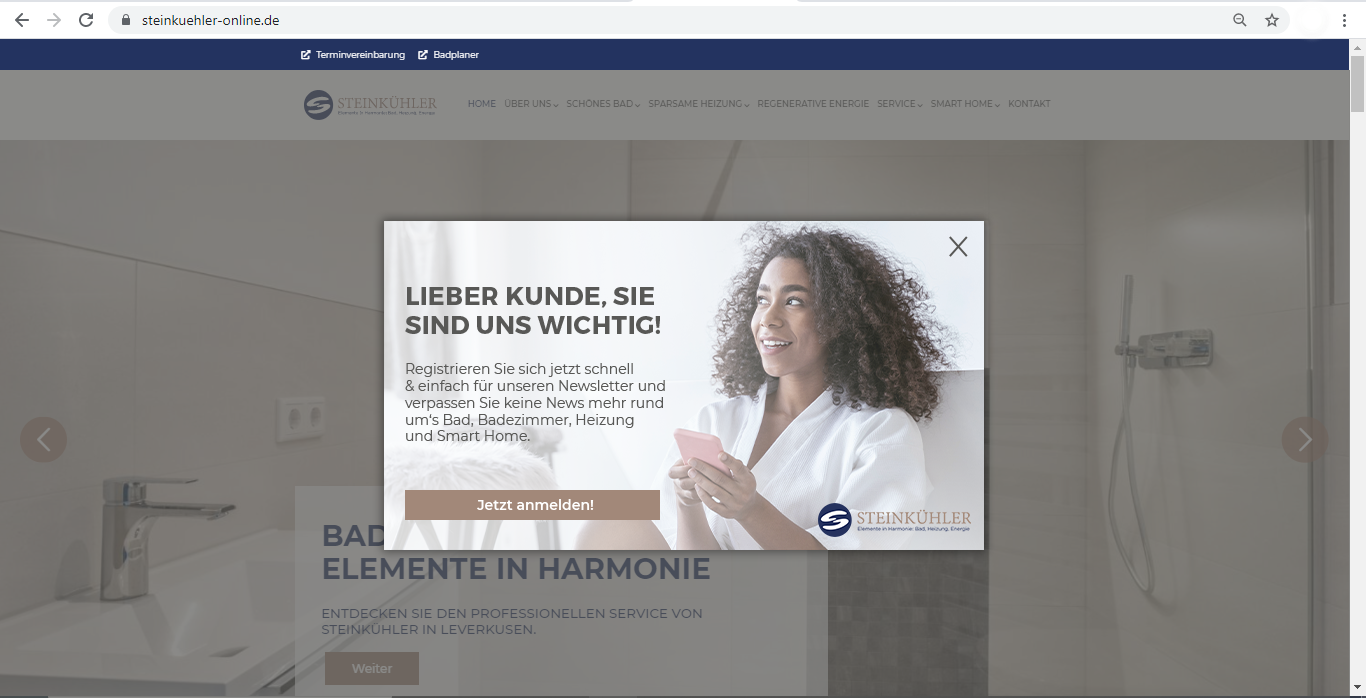Image resolution: width=1366 pixels, height=698 pixels.
Task: Click the 'Registrieren Sie sich jetzt schnell' text
Action: (x=519, y=369)
